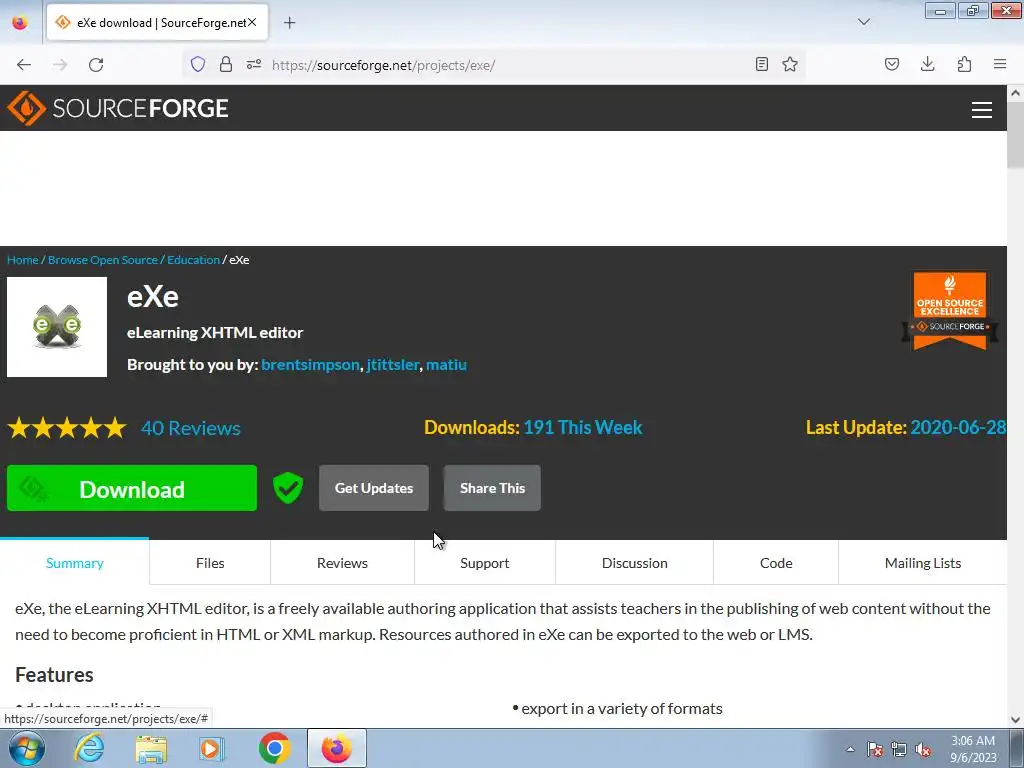The image size is (1024, 768).
Task: Open the Windows Start menu
Action: click(x=27, y=748)
